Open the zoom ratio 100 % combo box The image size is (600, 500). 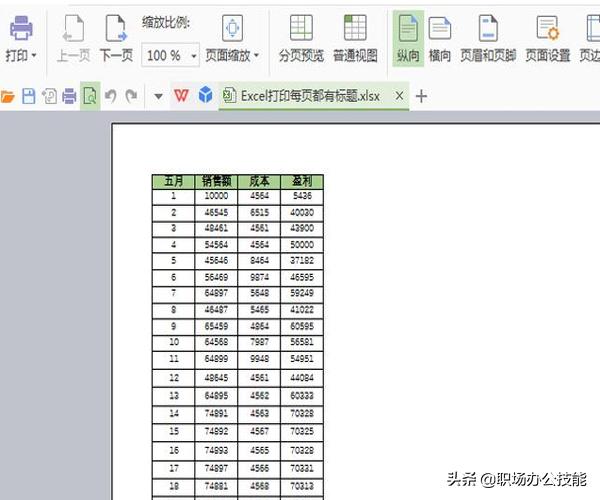[170, 55]
